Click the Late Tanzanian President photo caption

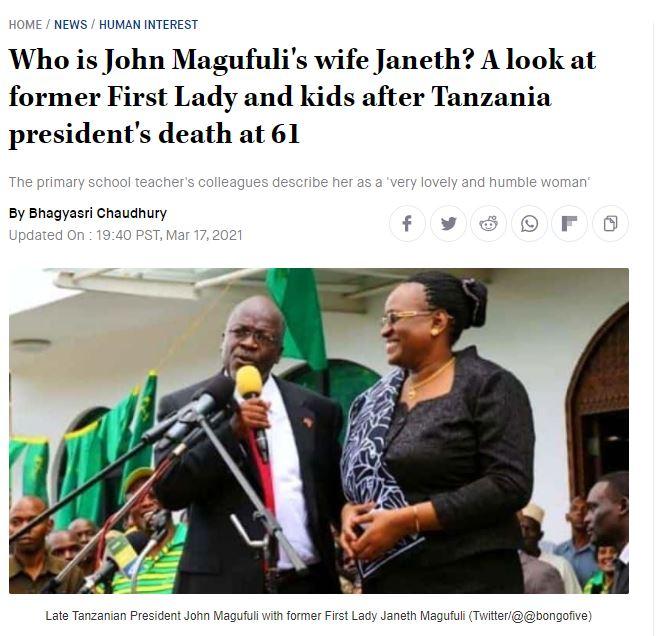coord(255,616)
